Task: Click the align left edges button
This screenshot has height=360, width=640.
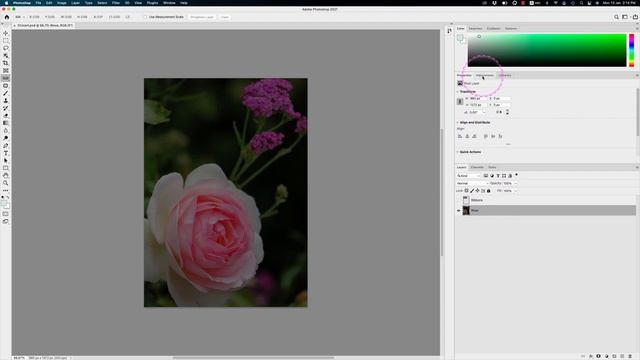Action: [x=460, y=136]
